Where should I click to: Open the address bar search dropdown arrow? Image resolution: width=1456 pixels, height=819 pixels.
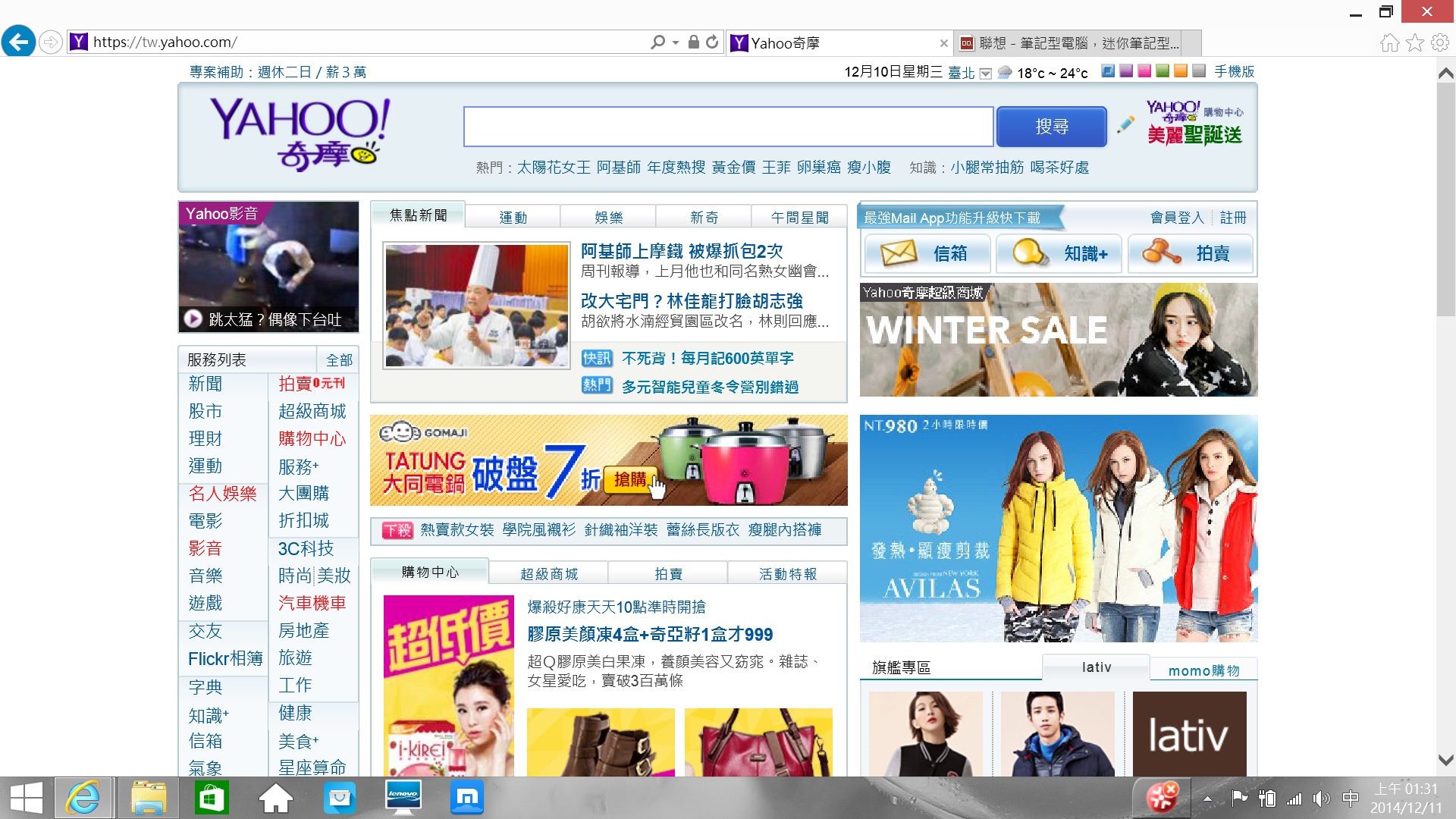click(675, 42)
